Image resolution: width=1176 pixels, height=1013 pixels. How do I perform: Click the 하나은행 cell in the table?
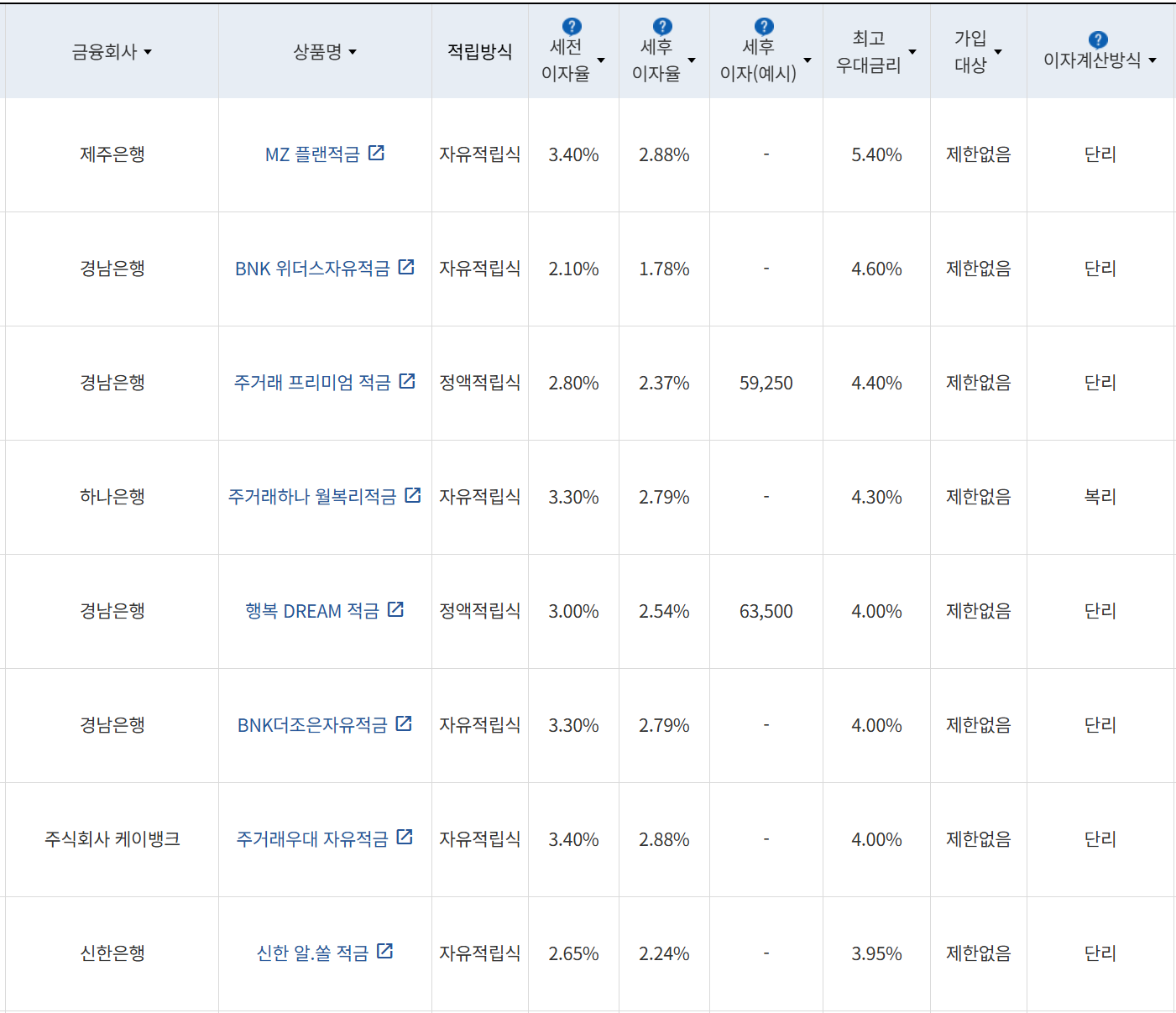pos(111,497)
